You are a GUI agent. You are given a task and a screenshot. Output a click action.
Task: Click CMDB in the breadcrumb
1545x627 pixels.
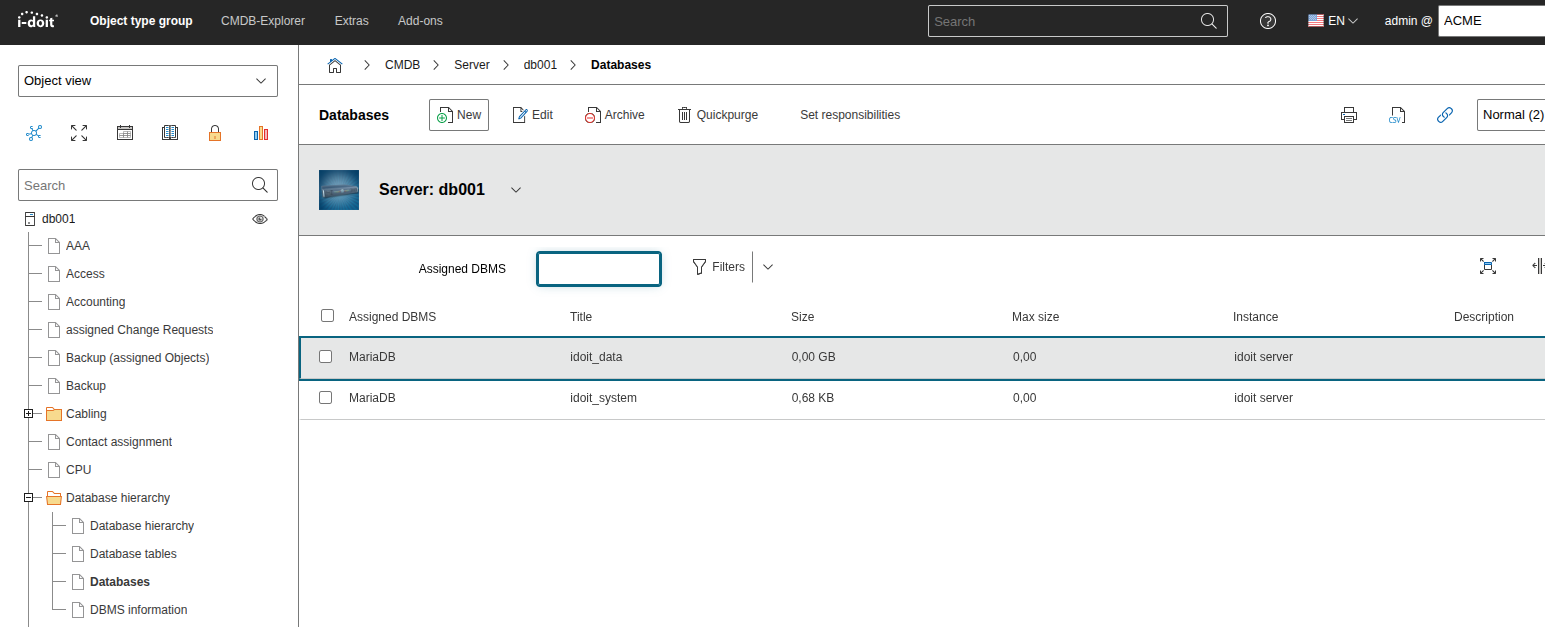pyautogui.click(x=402, y=65)
